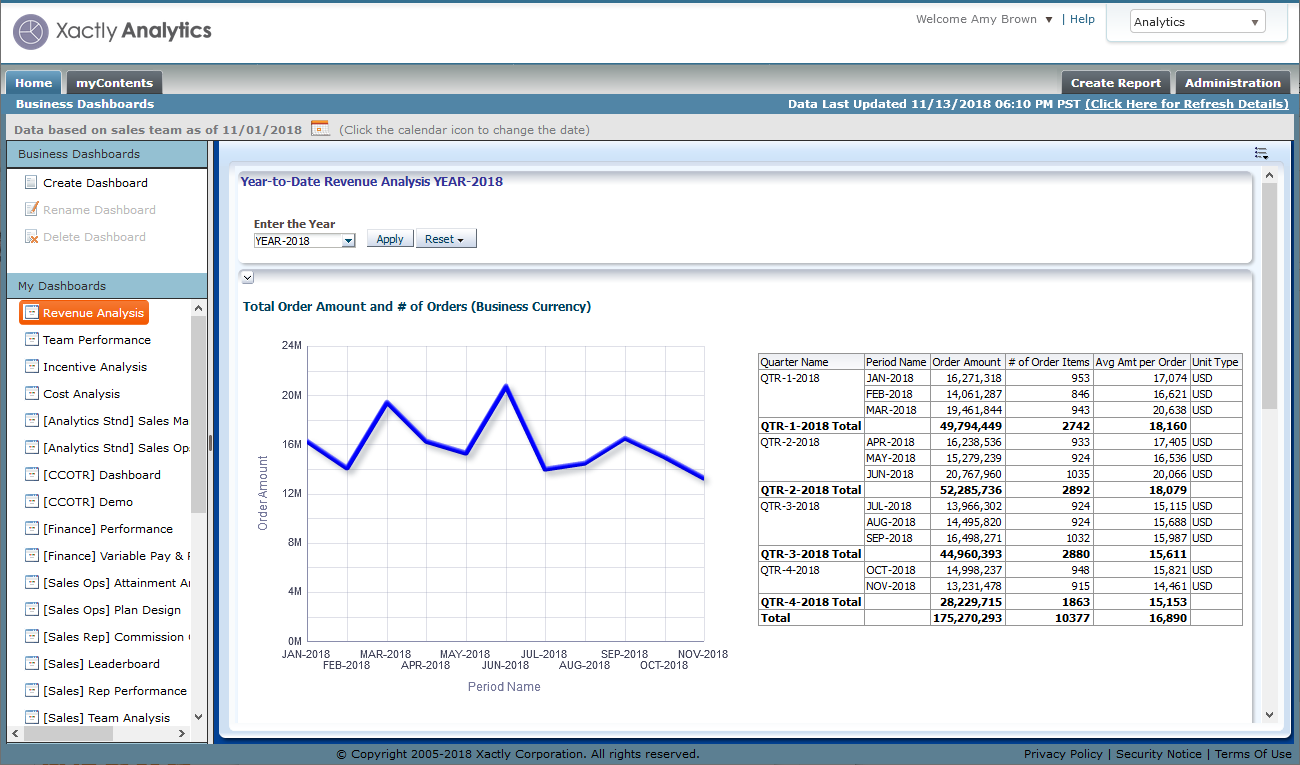This screenshot has height=765, width=1300.
Task: Click the calendar icon to change date
Action: [320, 128]
